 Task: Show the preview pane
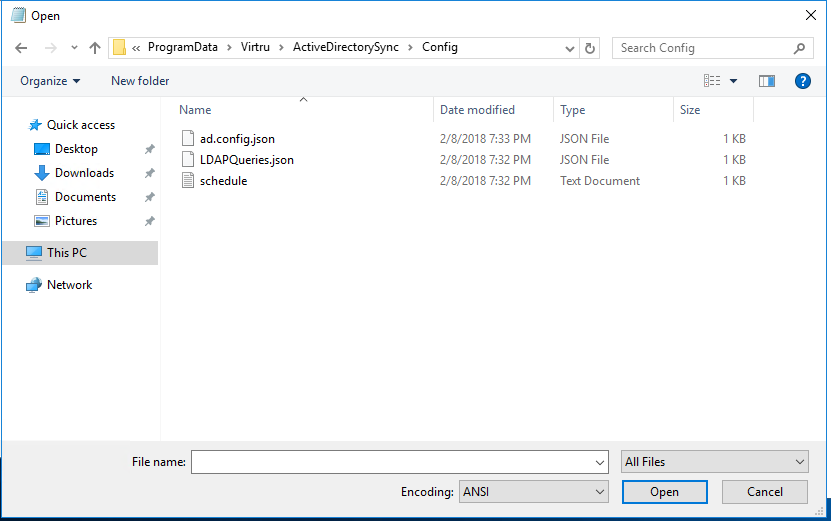point(766,81)
